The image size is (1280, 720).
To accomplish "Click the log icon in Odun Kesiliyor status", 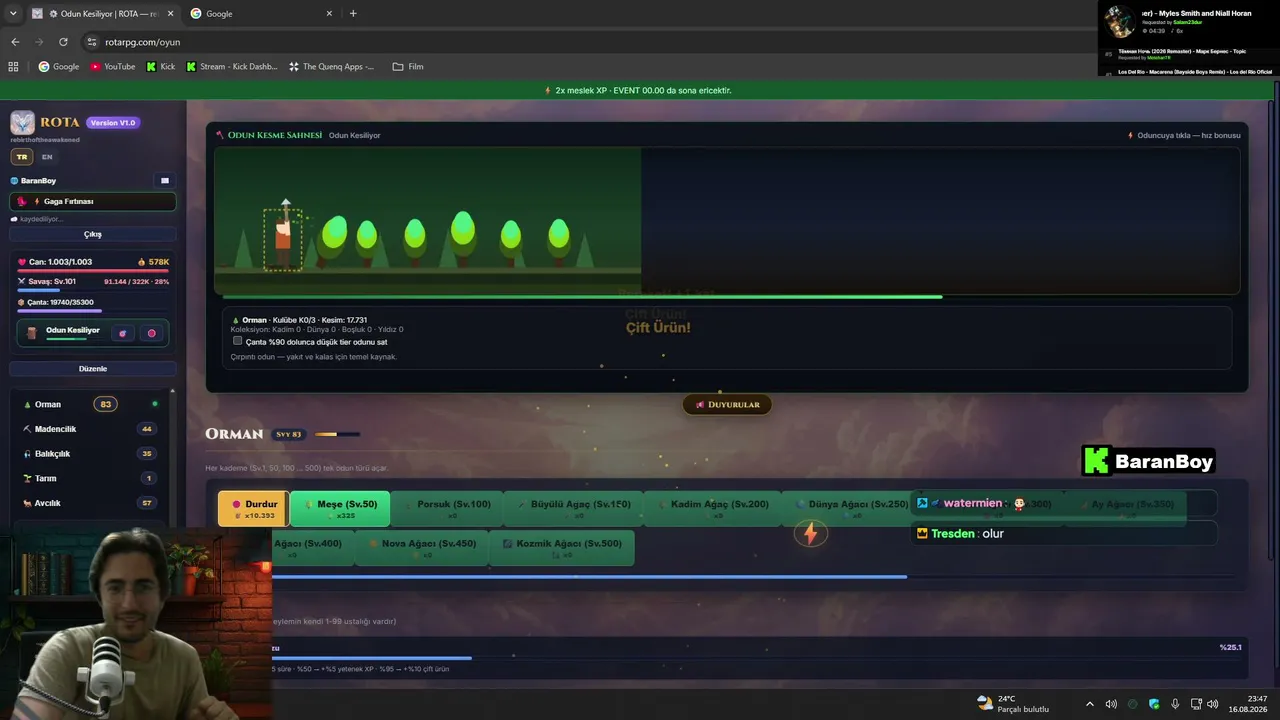I will tap(31, 333).
